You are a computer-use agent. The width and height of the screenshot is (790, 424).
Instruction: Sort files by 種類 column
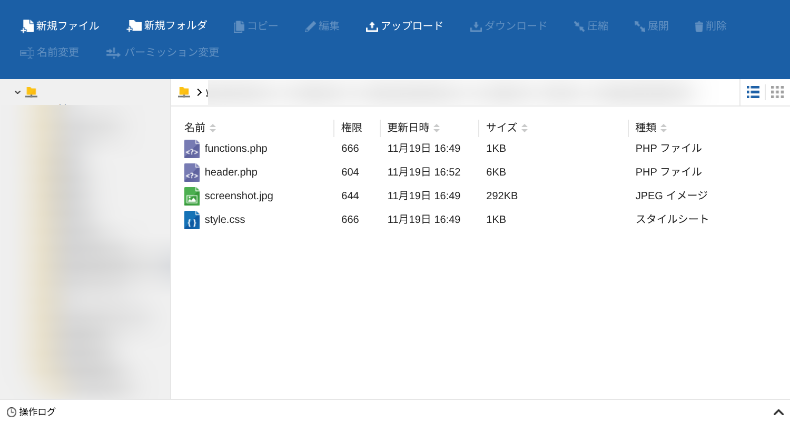(x=664, y=128)
